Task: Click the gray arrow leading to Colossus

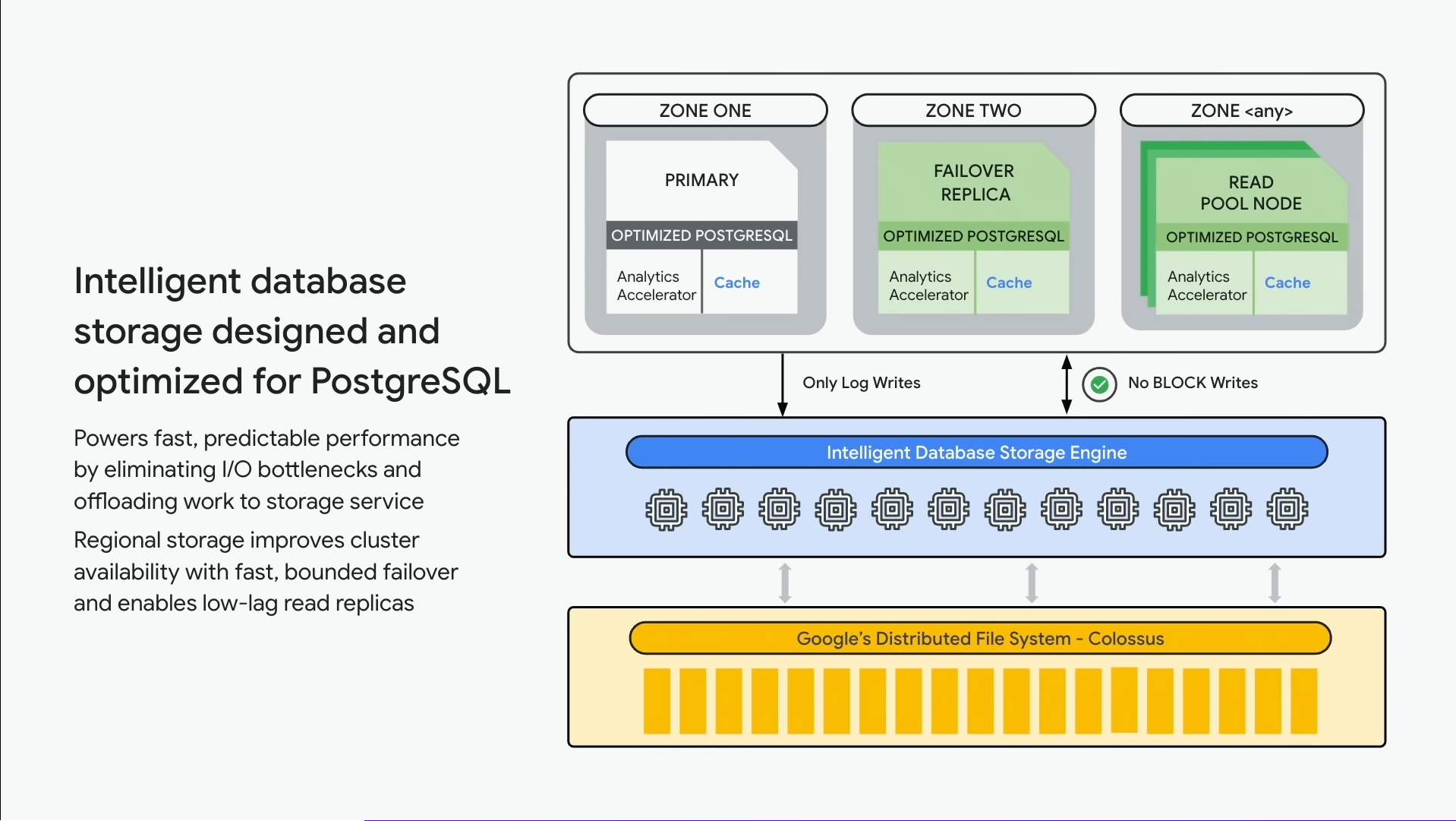Action: tap(784, 582)
